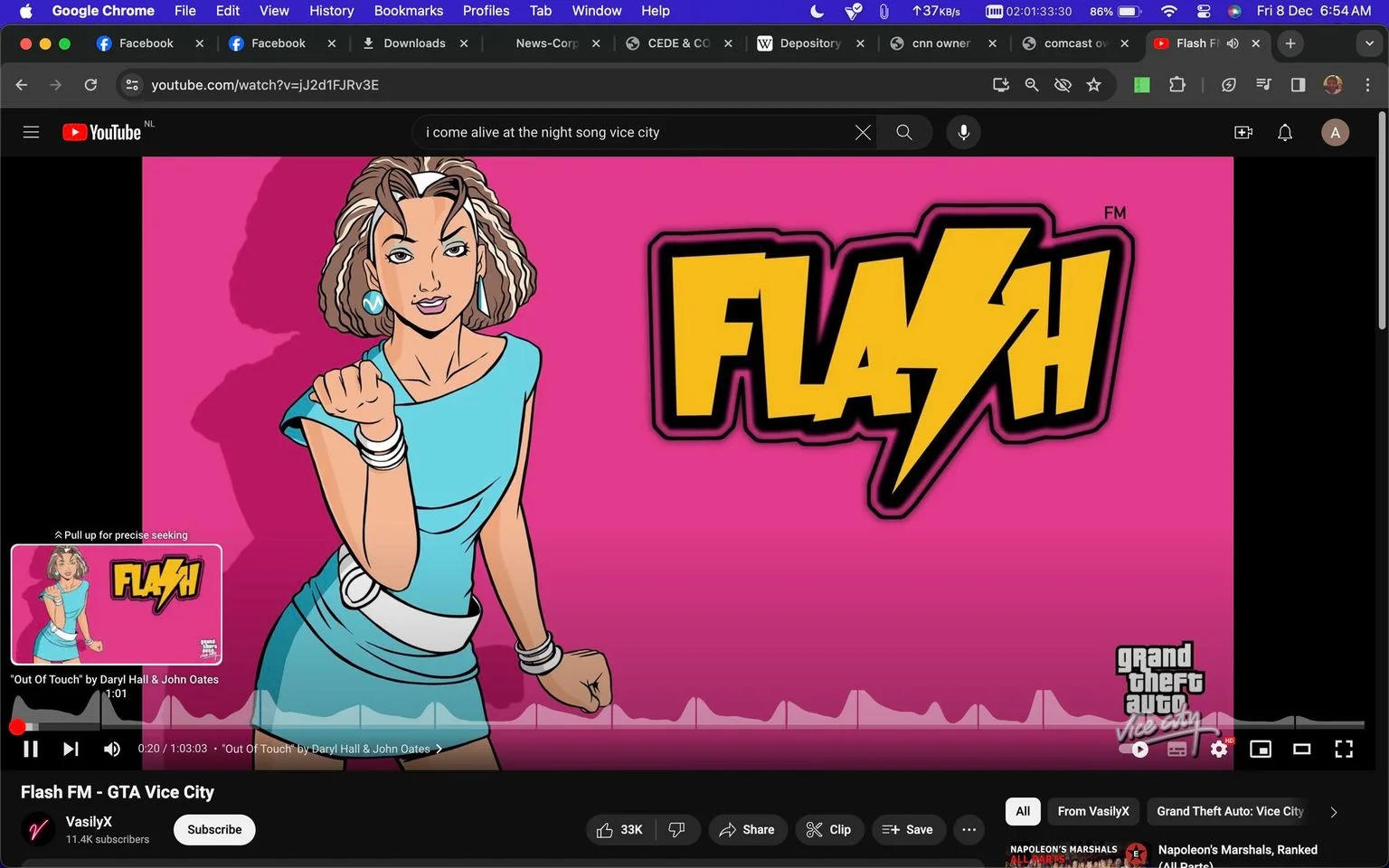Mute the video player volume
This screenshot has width=1389, height=868.
pos(112,749)
